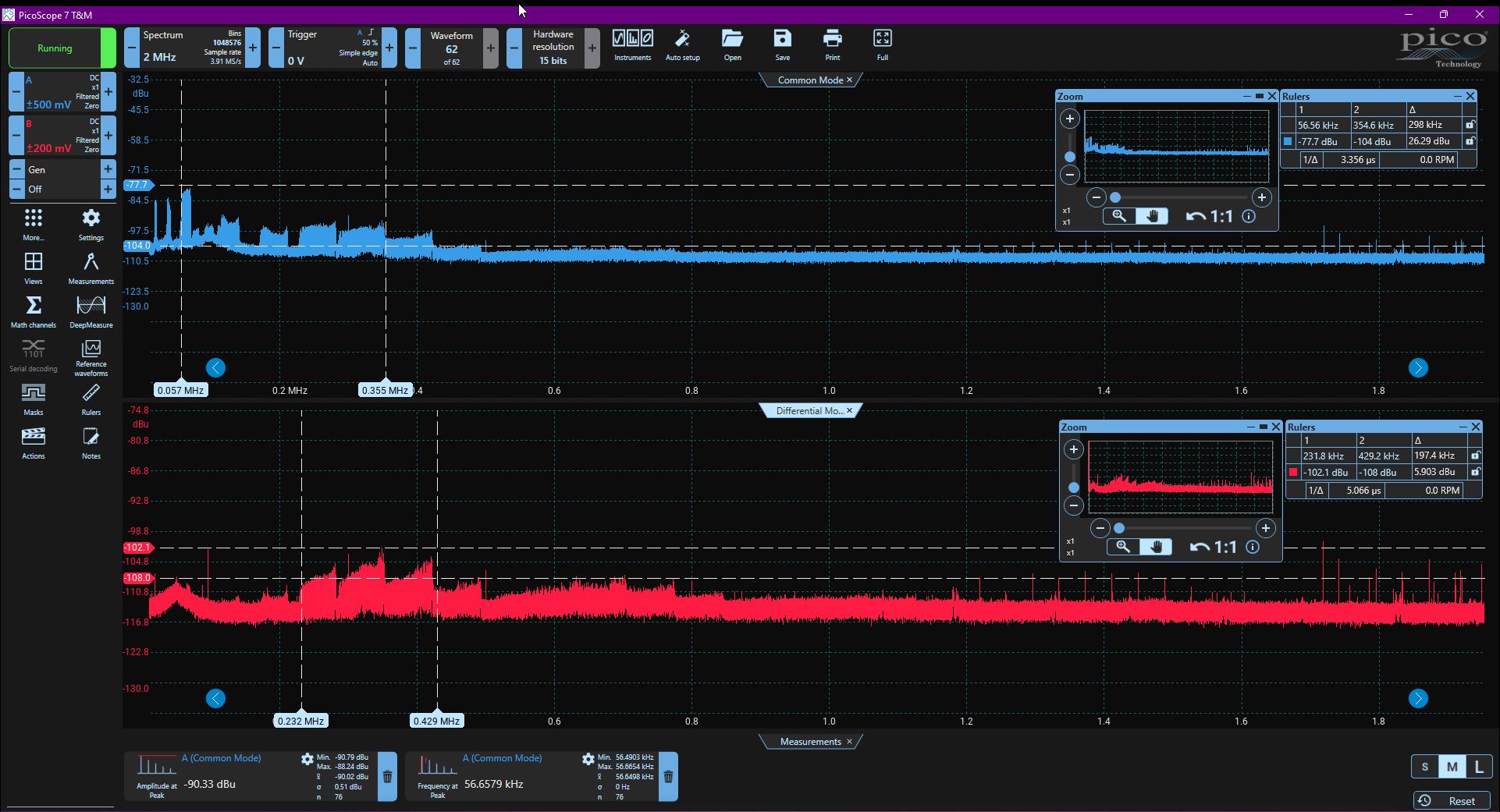Open the Views layout icon
The height and width of the screenshot is (812, 1500).
34,268
